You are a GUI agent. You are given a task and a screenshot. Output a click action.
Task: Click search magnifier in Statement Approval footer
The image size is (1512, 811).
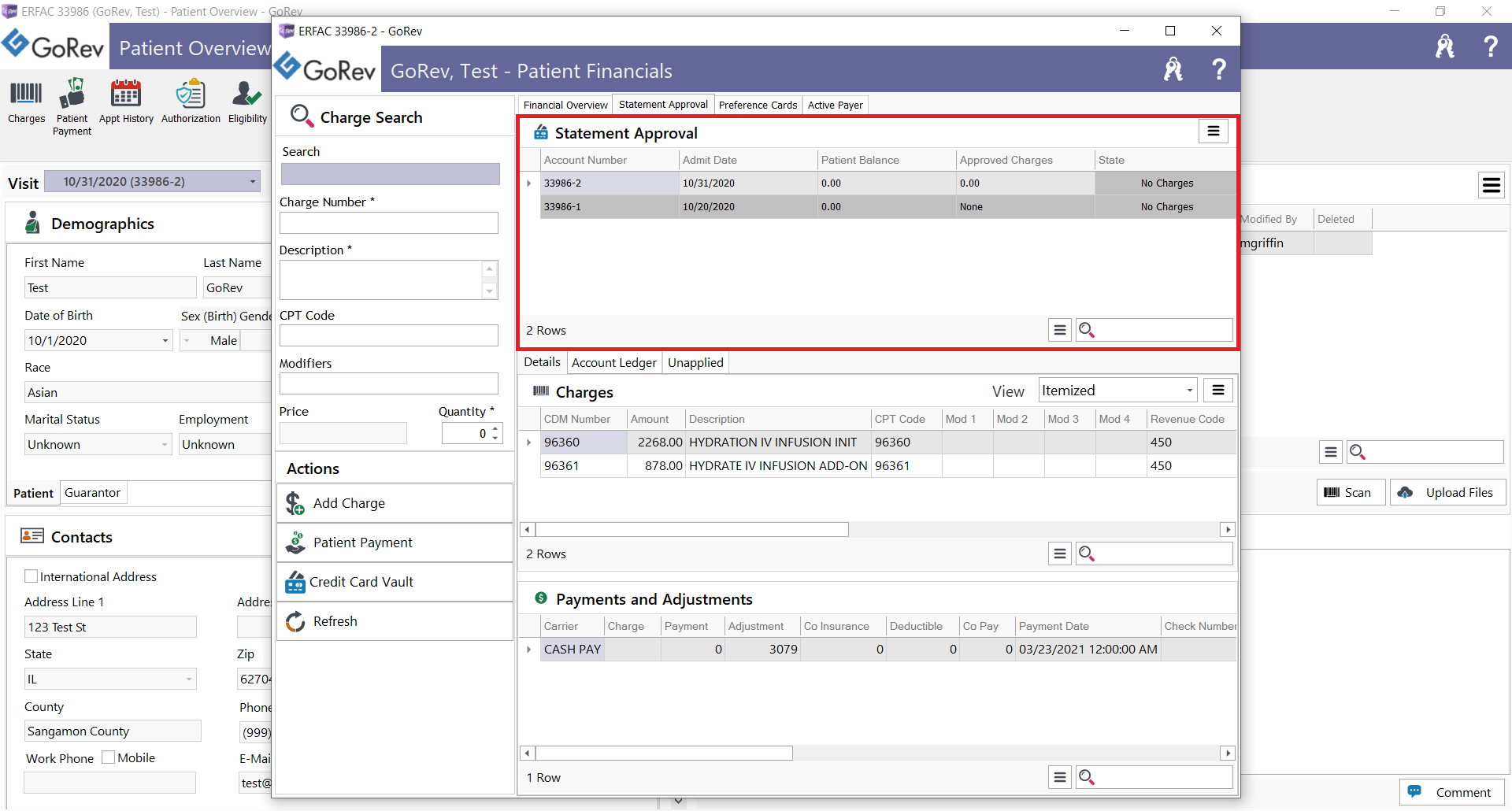tap(1087, 330)
